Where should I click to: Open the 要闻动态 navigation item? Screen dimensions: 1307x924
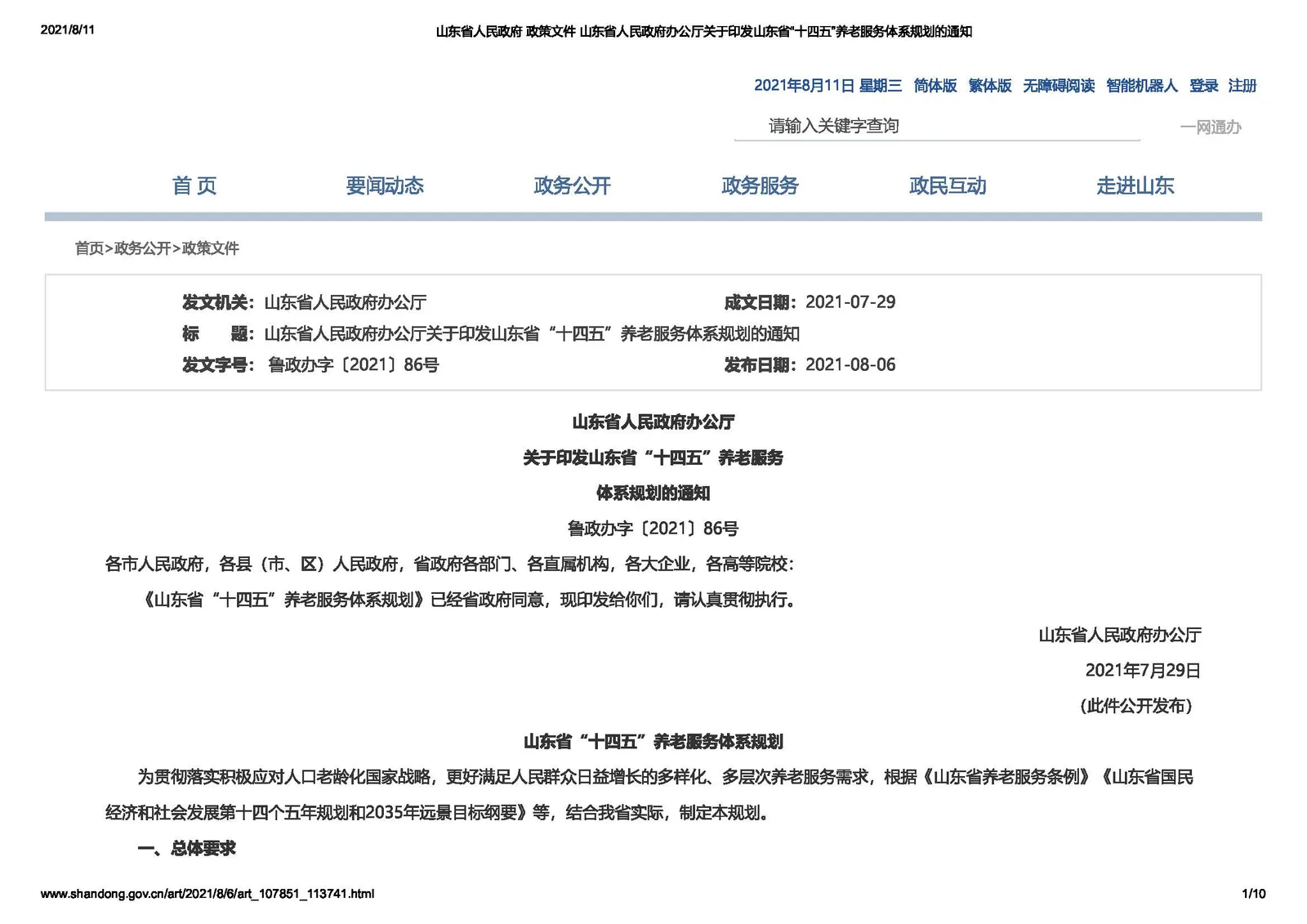coord(384,185)
